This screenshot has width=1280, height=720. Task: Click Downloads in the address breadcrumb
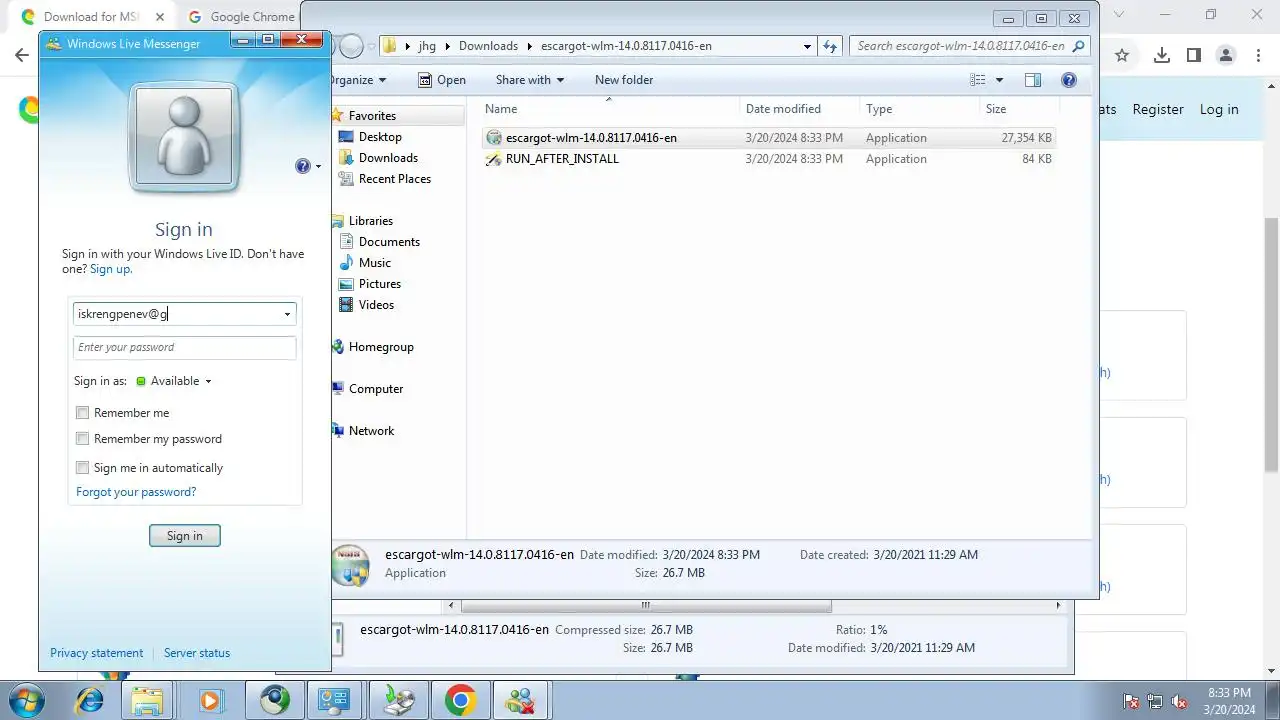[488, 46]
